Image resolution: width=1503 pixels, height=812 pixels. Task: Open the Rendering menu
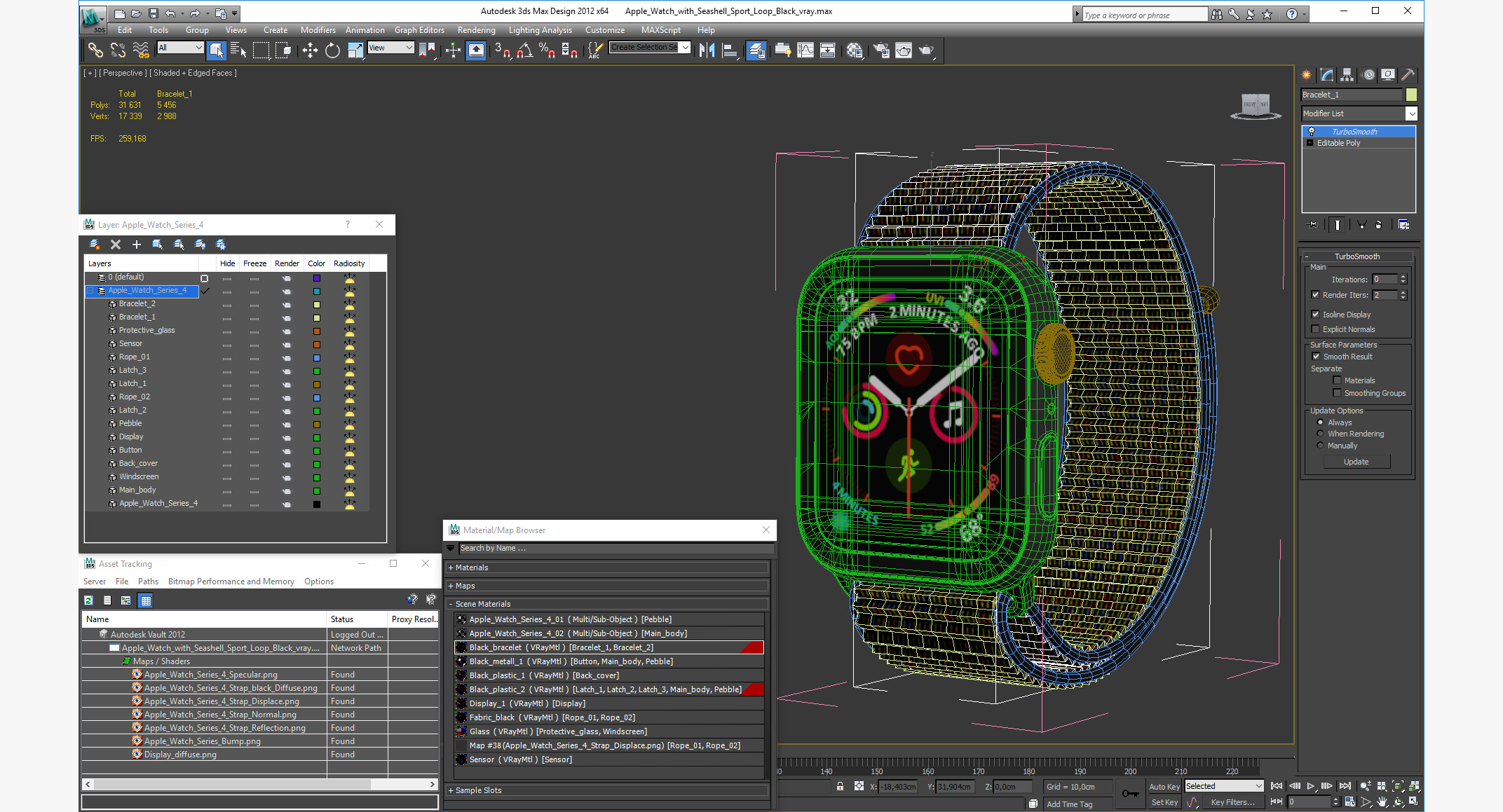click(476, 30)
